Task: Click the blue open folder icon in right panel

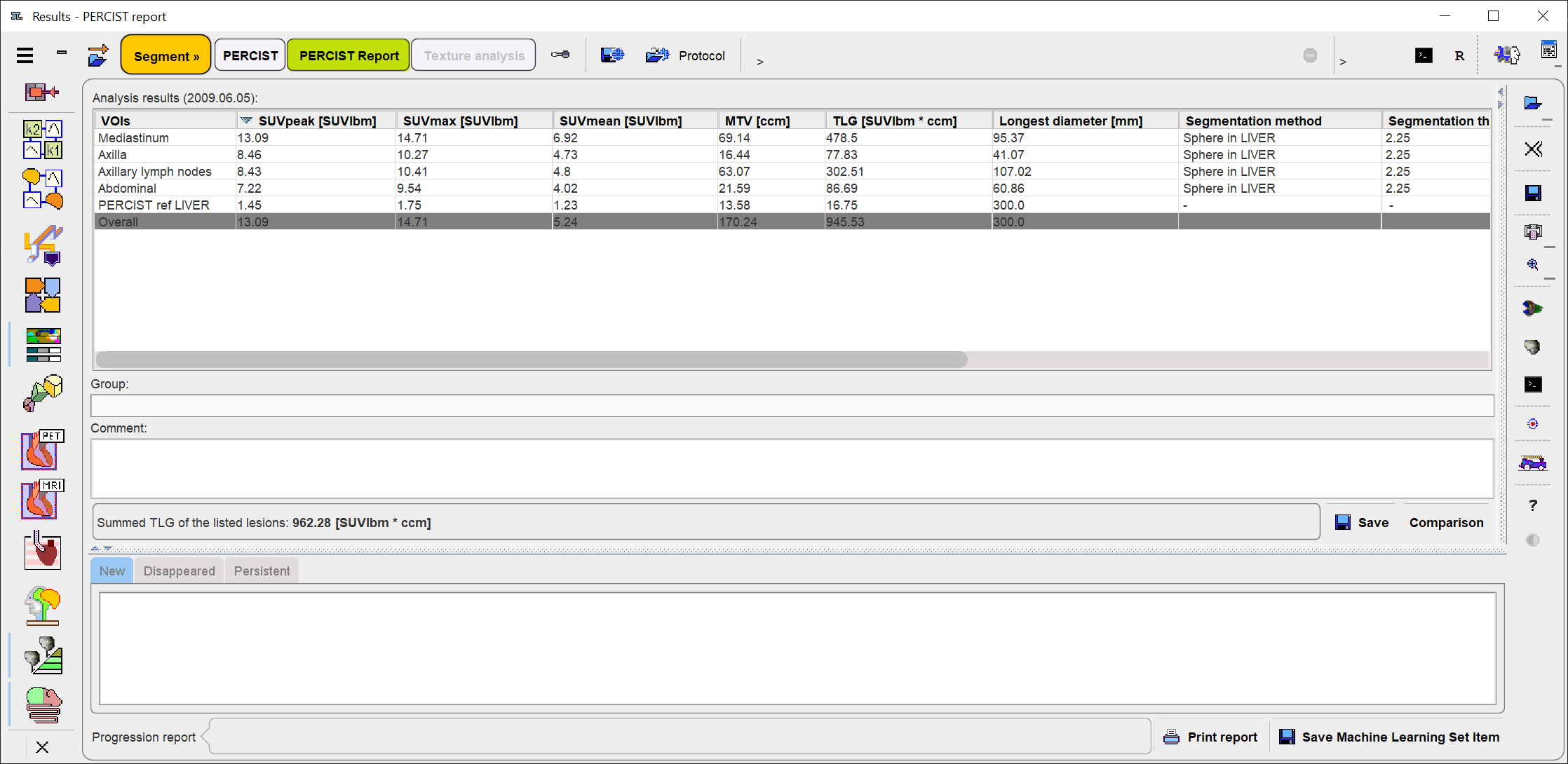Action: tap(1533, 103)
